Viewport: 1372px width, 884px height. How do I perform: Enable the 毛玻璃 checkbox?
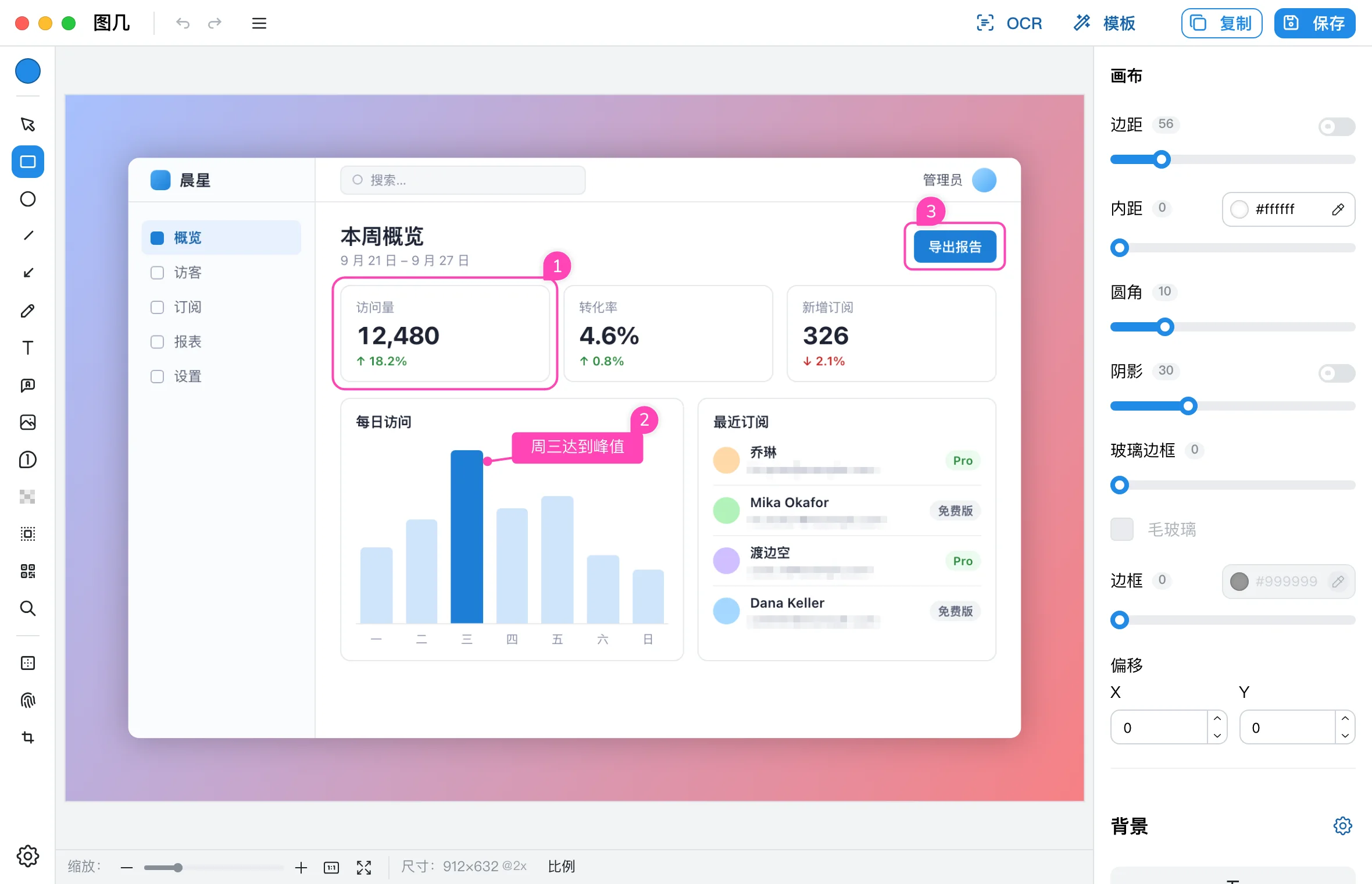(x=1121, y=529)
